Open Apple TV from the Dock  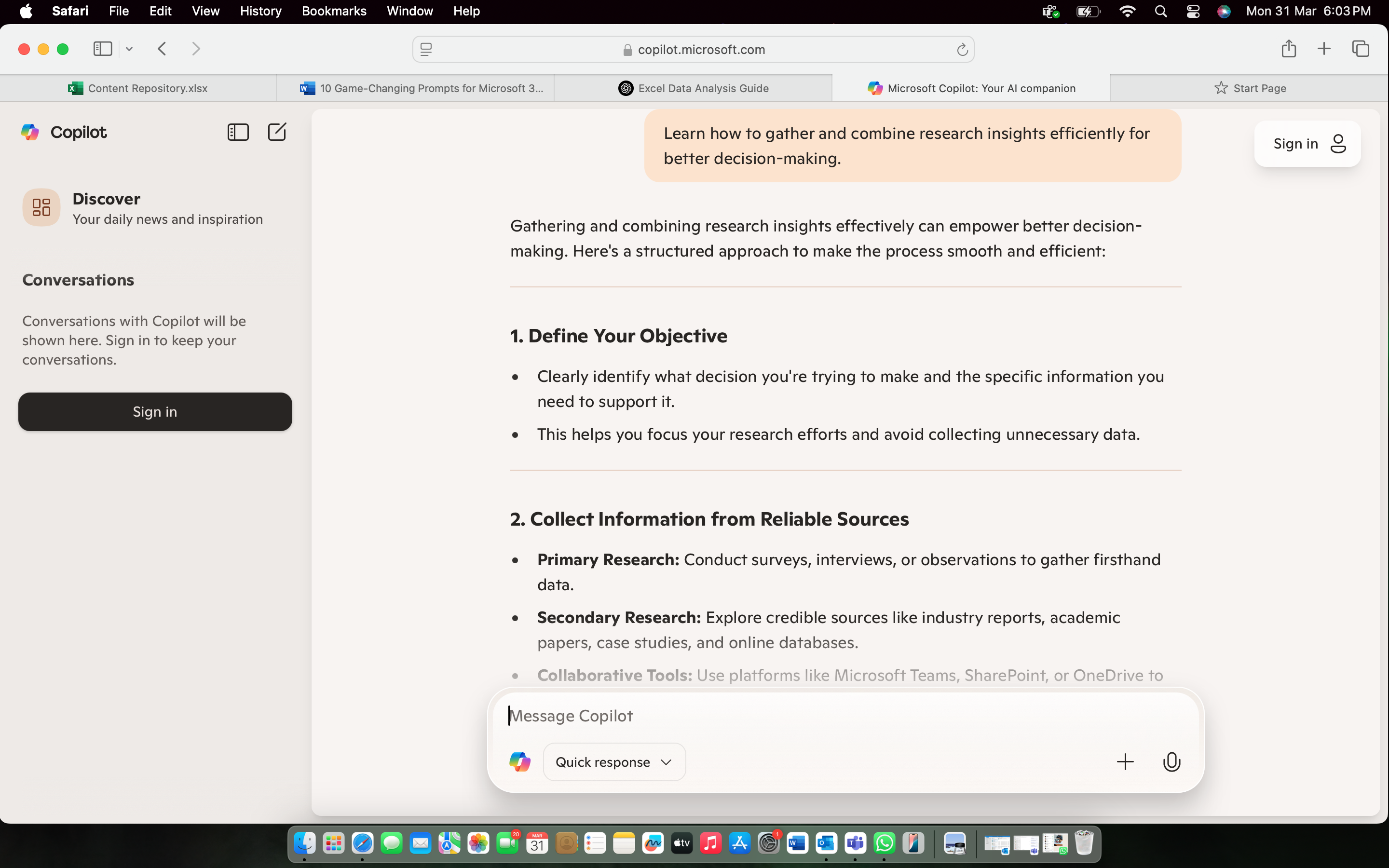tap(681, 843)
